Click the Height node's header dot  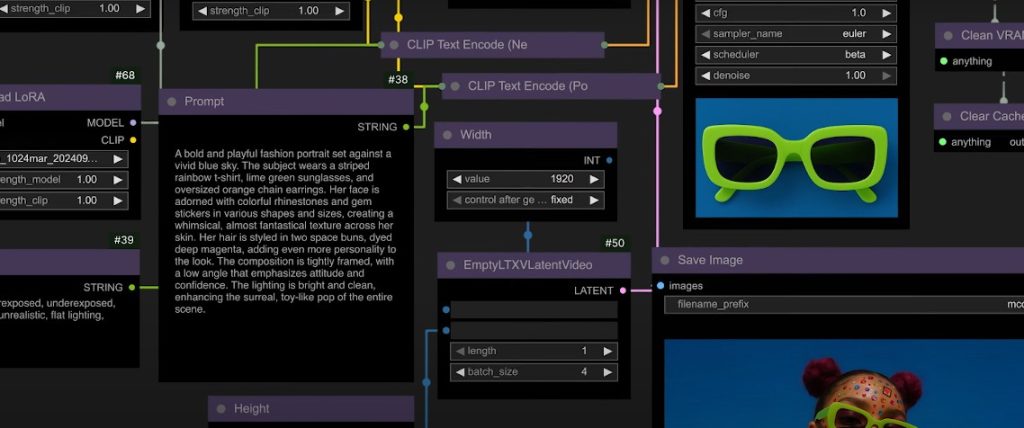221,409
